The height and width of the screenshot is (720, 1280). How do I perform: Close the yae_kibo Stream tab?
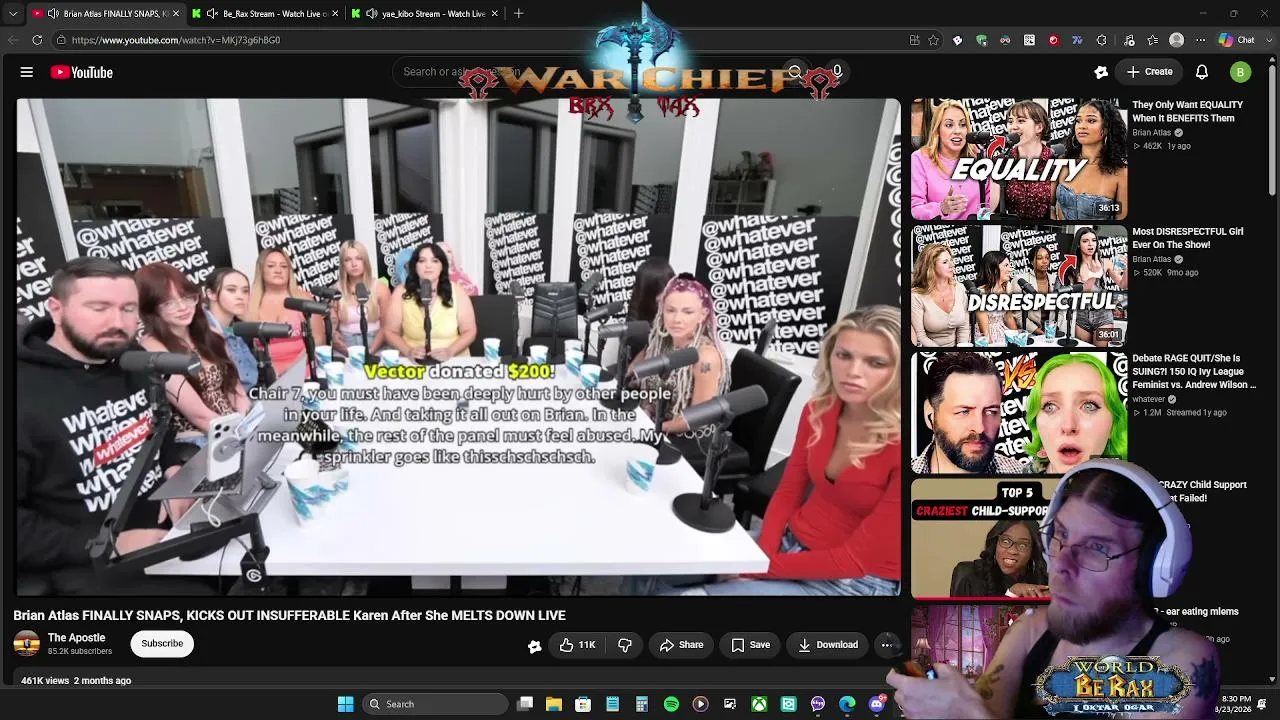(495, 14)
